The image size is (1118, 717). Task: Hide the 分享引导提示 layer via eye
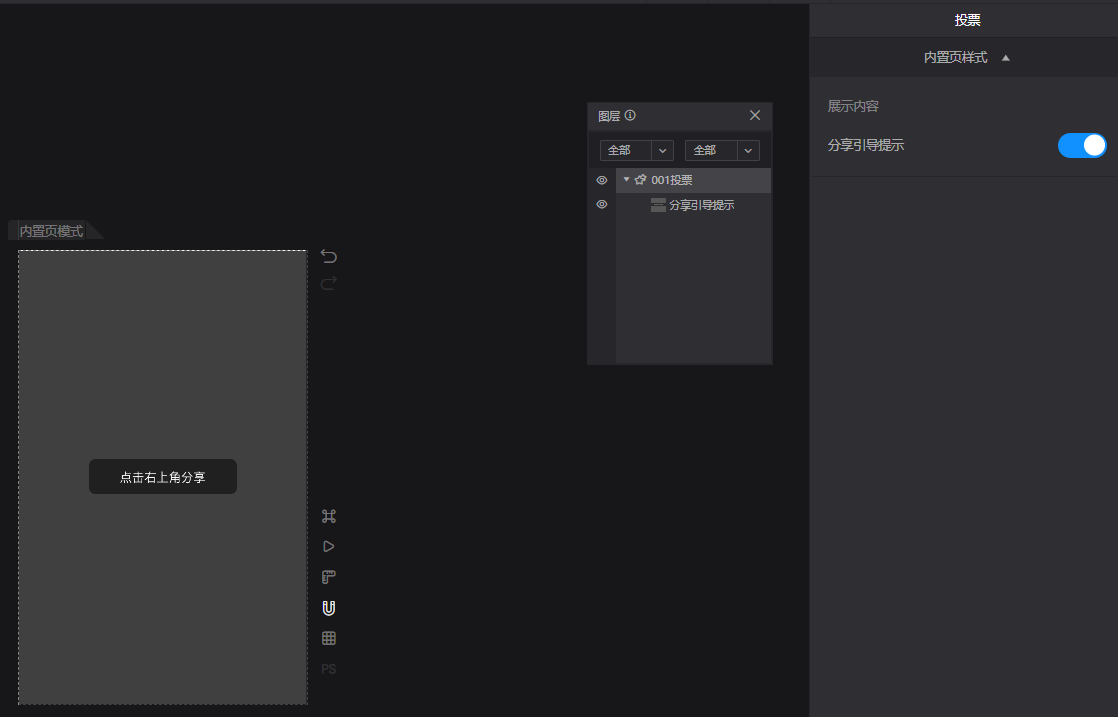602,205
